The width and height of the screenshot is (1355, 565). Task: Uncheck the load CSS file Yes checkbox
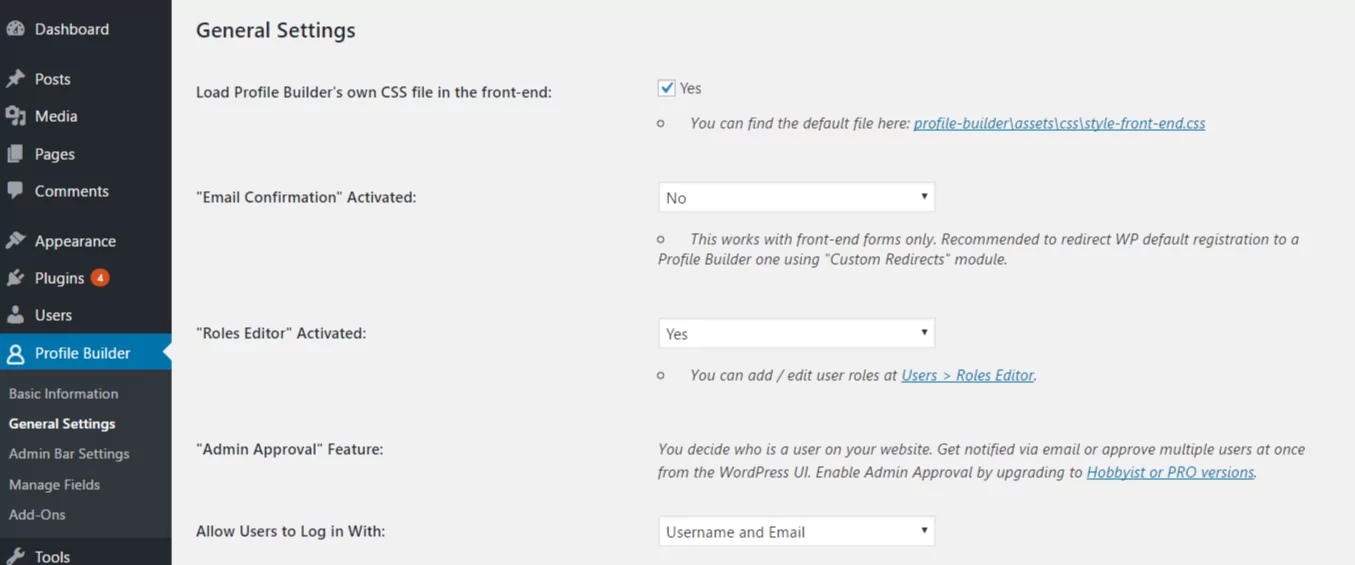[x=666, y=88]
